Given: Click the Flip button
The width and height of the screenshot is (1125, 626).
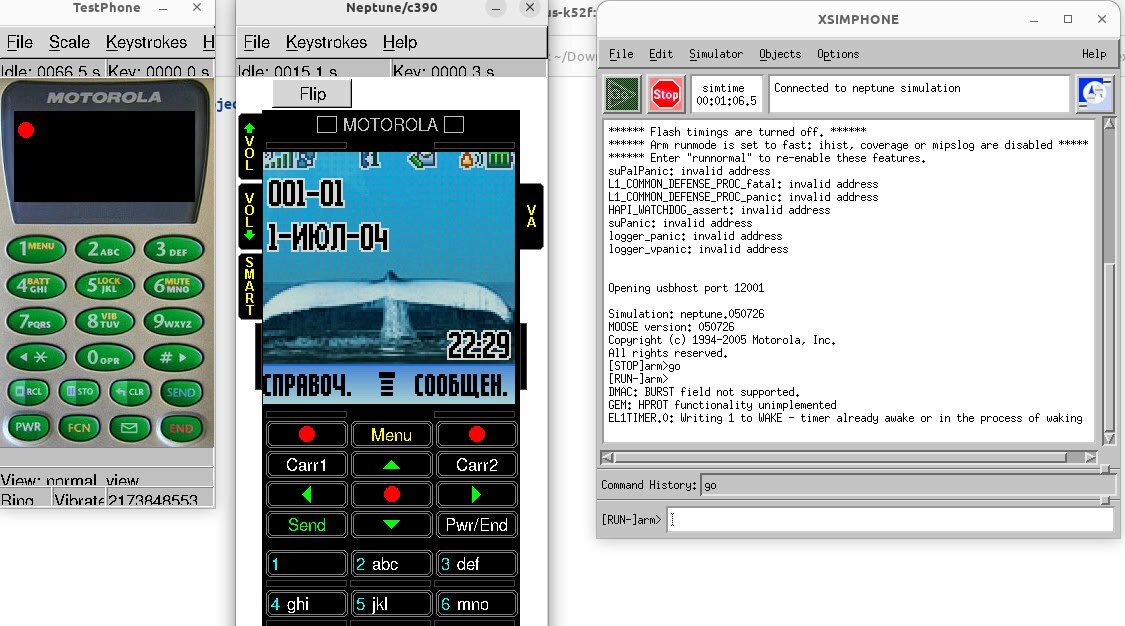Looking at the screenshot, I should 312,93.
